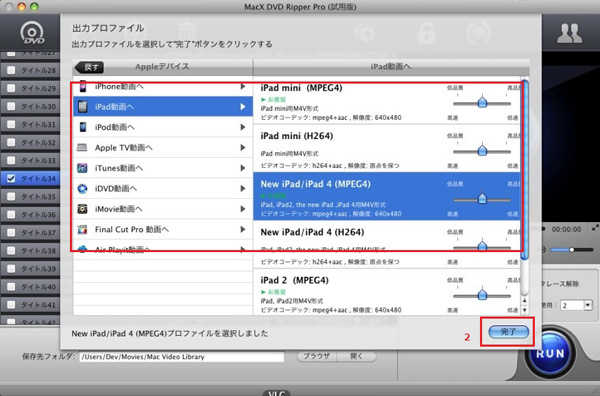Image resolution: width=600 pixels, height=396 pixels.
Task: Expand the iPod動画へ arrow
Action: [243, 127]
